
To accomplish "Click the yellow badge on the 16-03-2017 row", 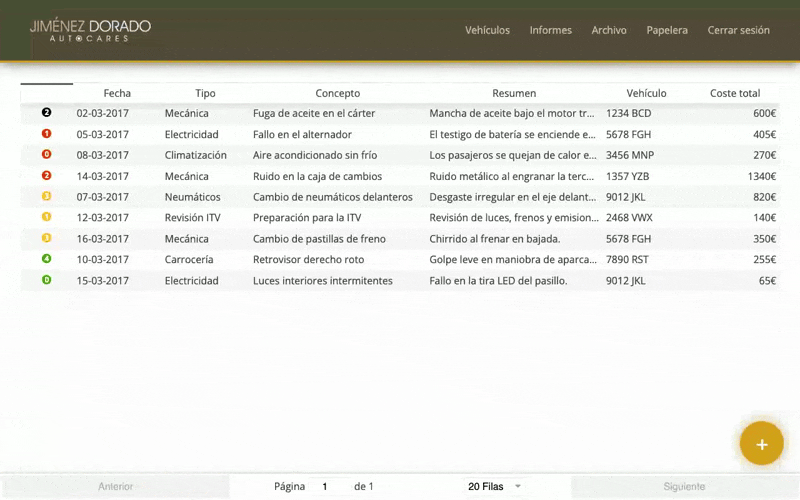I will (46, 238).
